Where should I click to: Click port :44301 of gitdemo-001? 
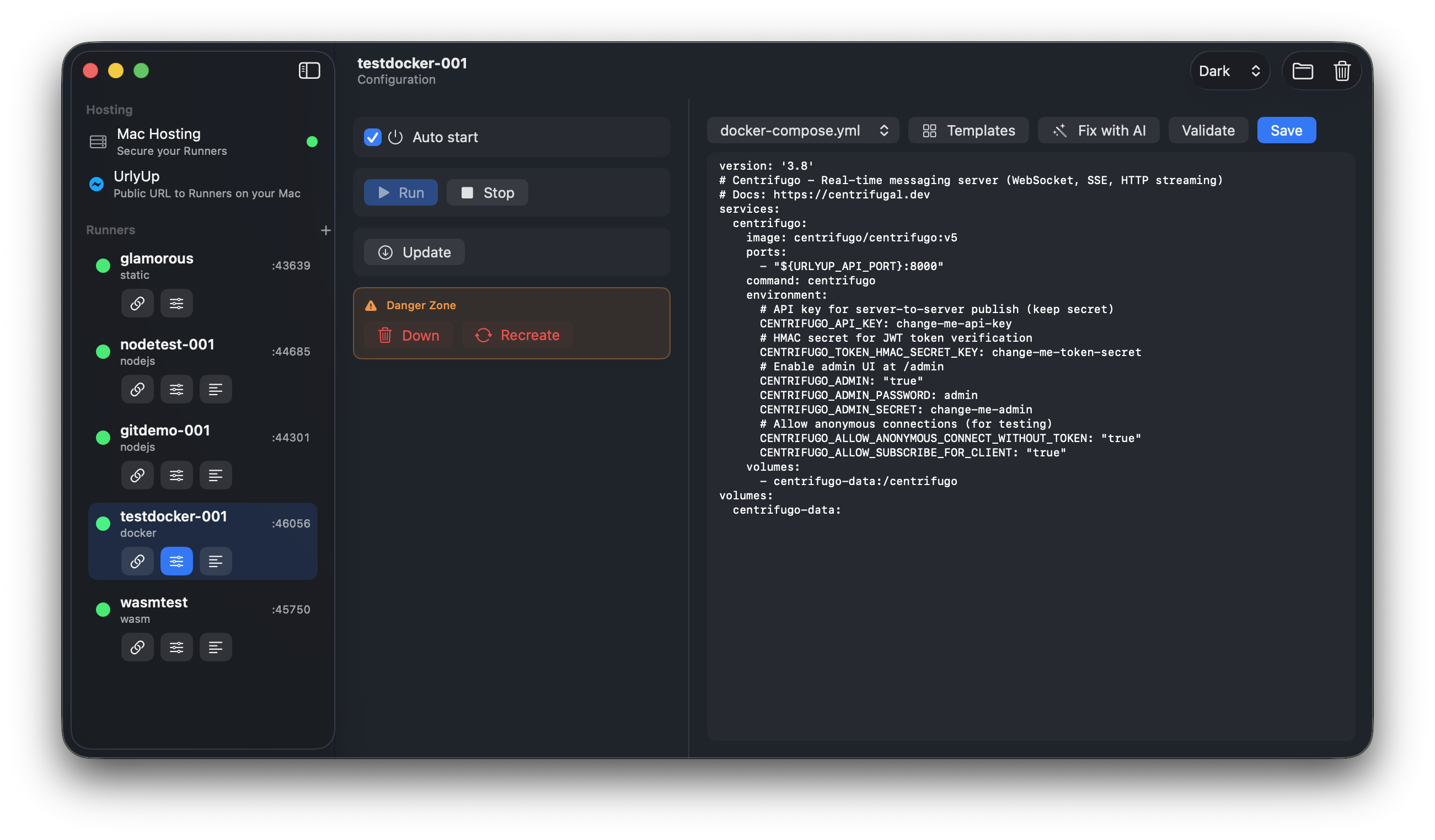[291, 438]
